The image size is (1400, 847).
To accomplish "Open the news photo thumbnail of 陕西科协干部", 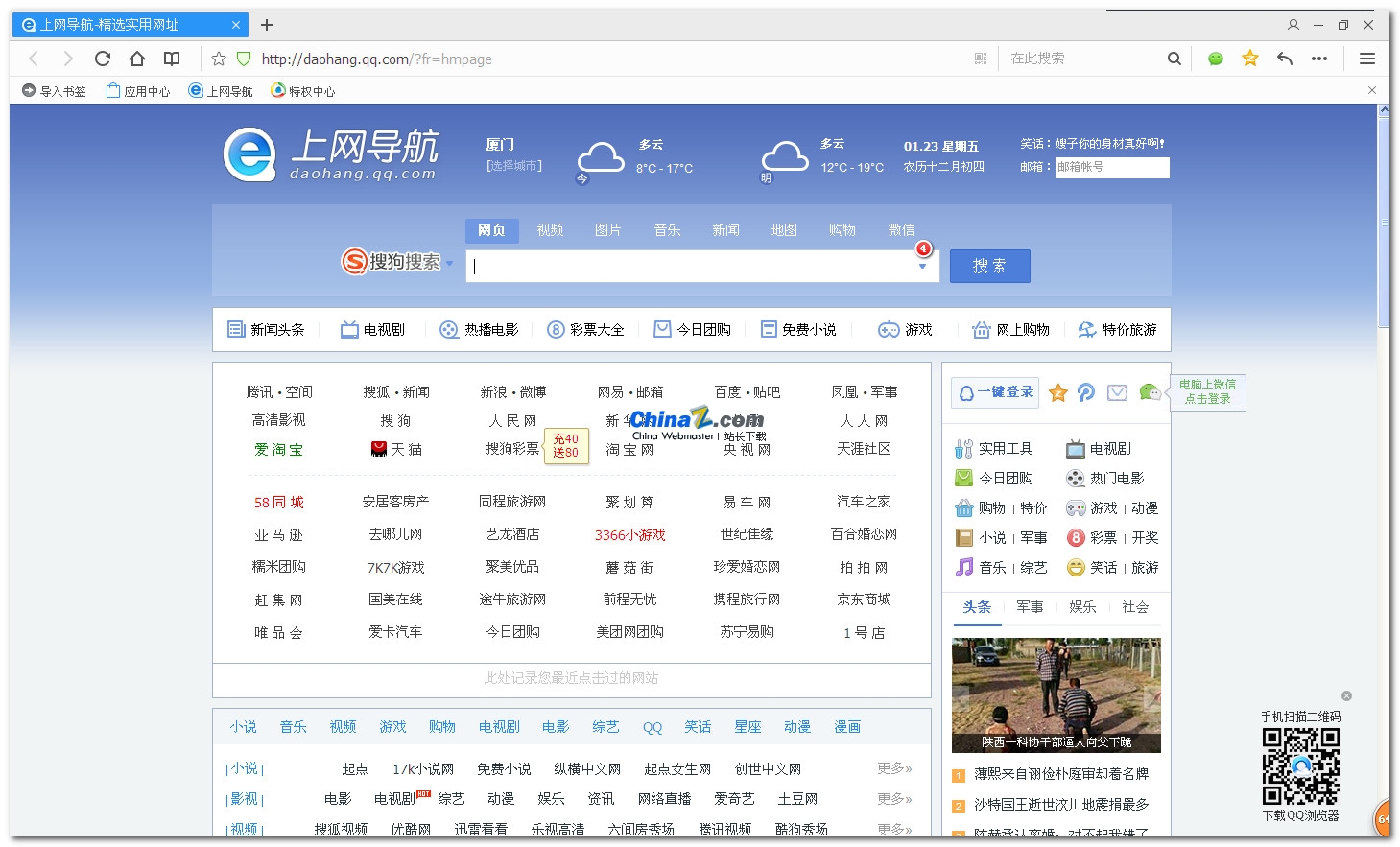I will [1056, 695].
